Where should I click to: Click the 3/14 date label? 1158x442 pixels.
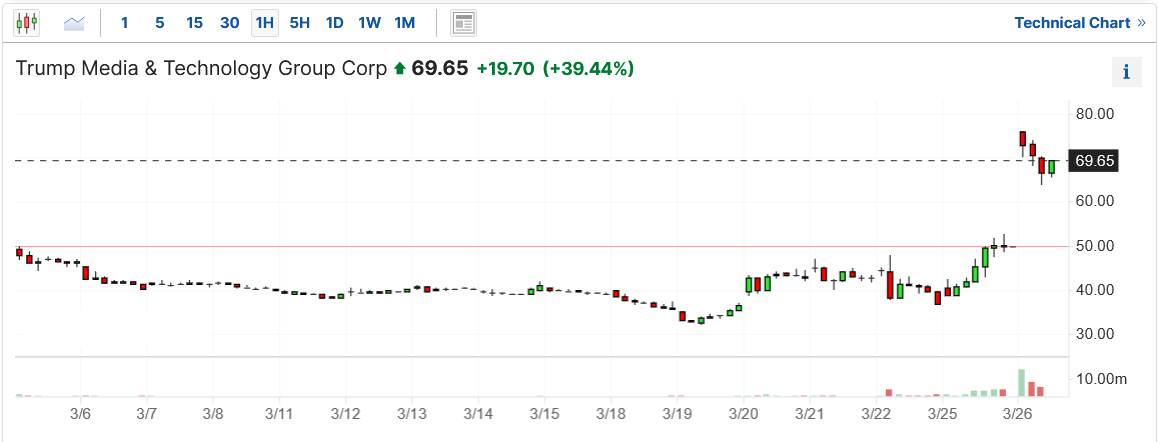478,413
